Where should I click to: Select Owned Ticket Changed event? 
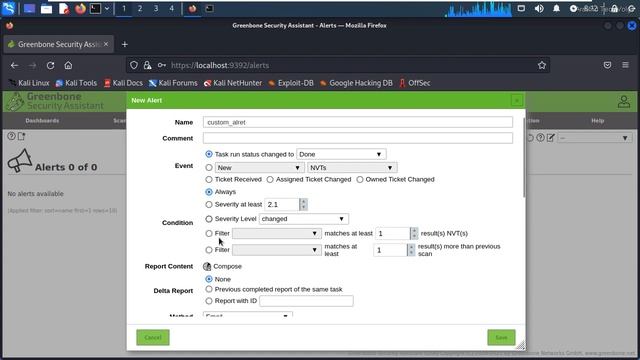360,180
